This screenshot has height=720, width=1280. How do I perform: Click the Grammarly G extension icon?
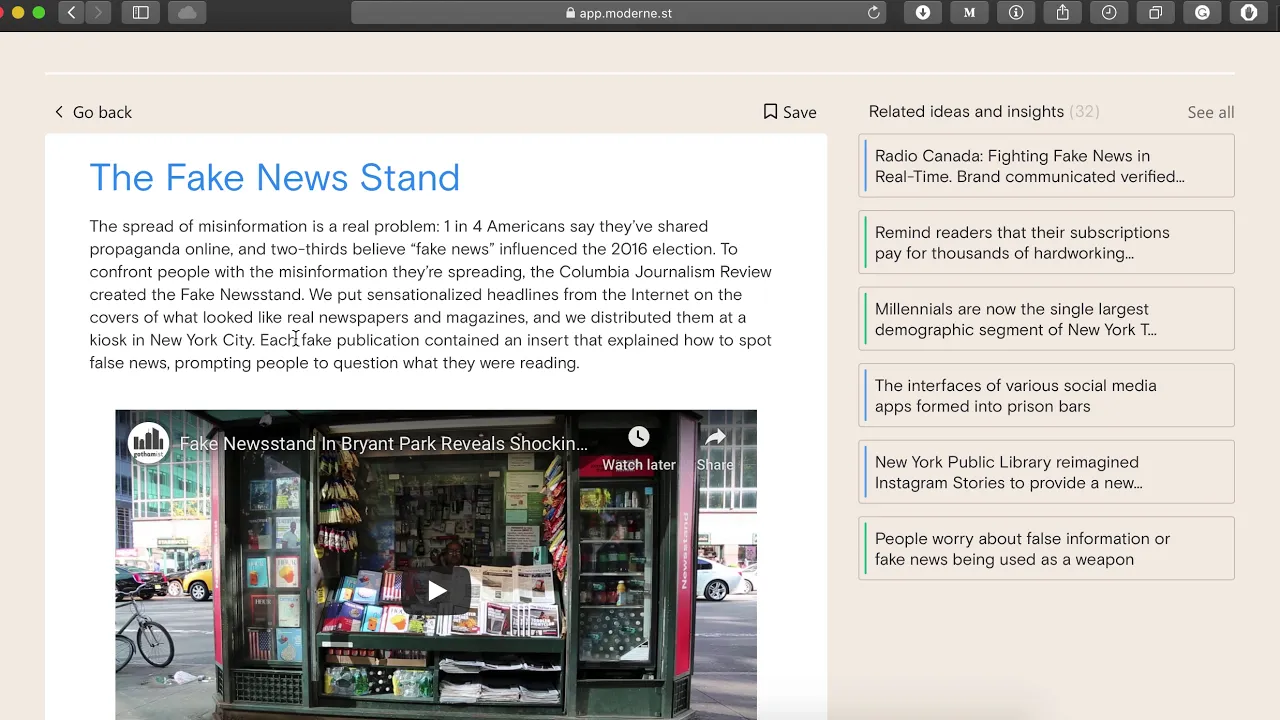point(1203,12)
